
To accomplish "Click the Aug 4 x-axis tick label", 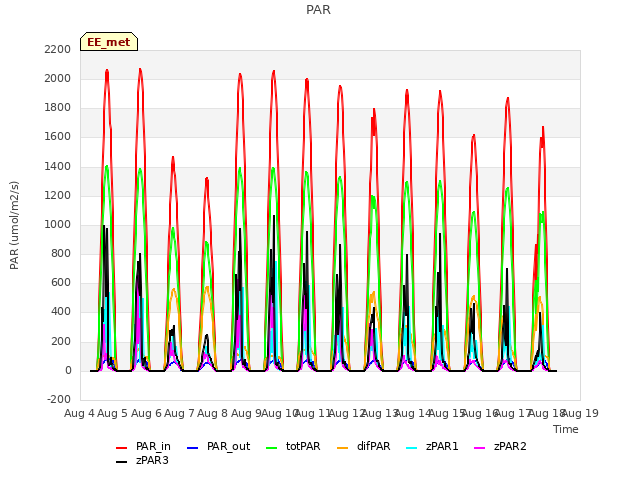I will point(79,413).
